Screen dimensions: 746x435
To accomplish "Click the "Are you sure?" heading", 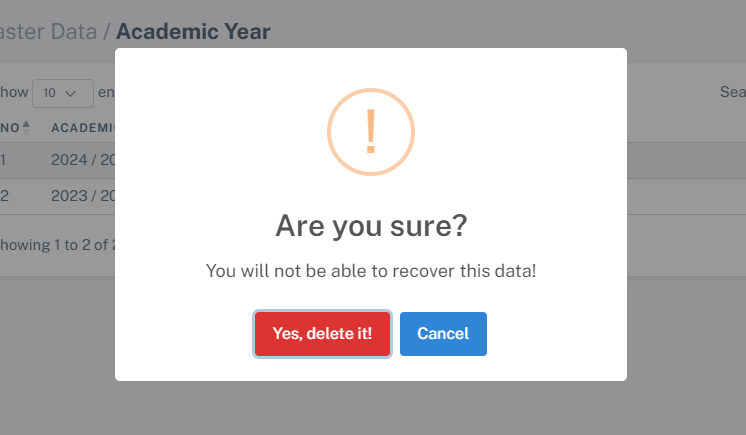I will 371,226.
